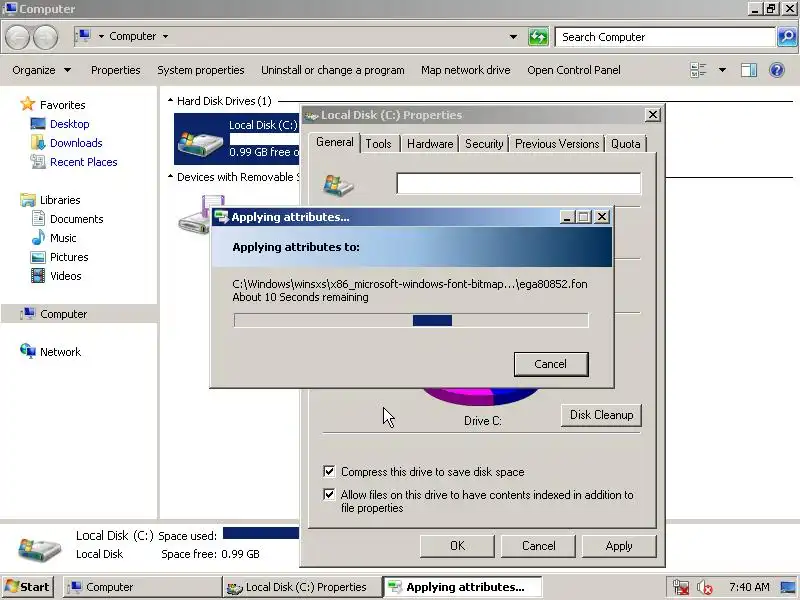Viewport: 800px width, 600px height.
Task: Switch to the Security tab
Action: pos(484,144)
